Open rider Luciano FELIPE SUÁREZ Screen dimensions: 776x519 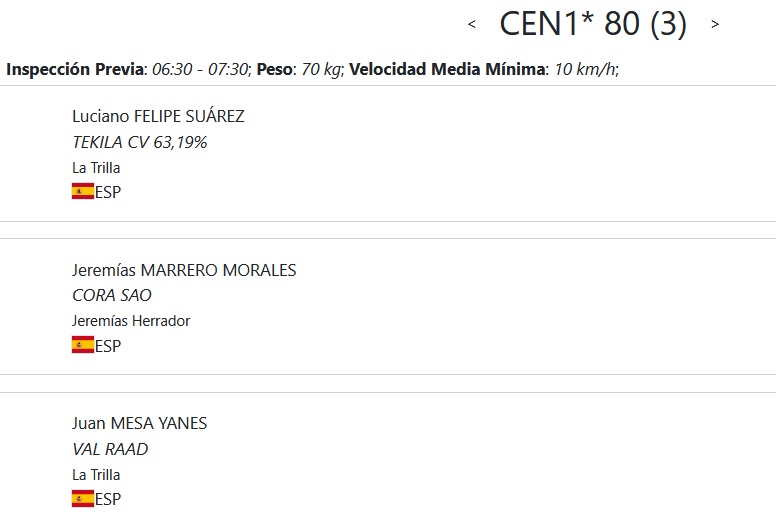(x=158, y=116)
